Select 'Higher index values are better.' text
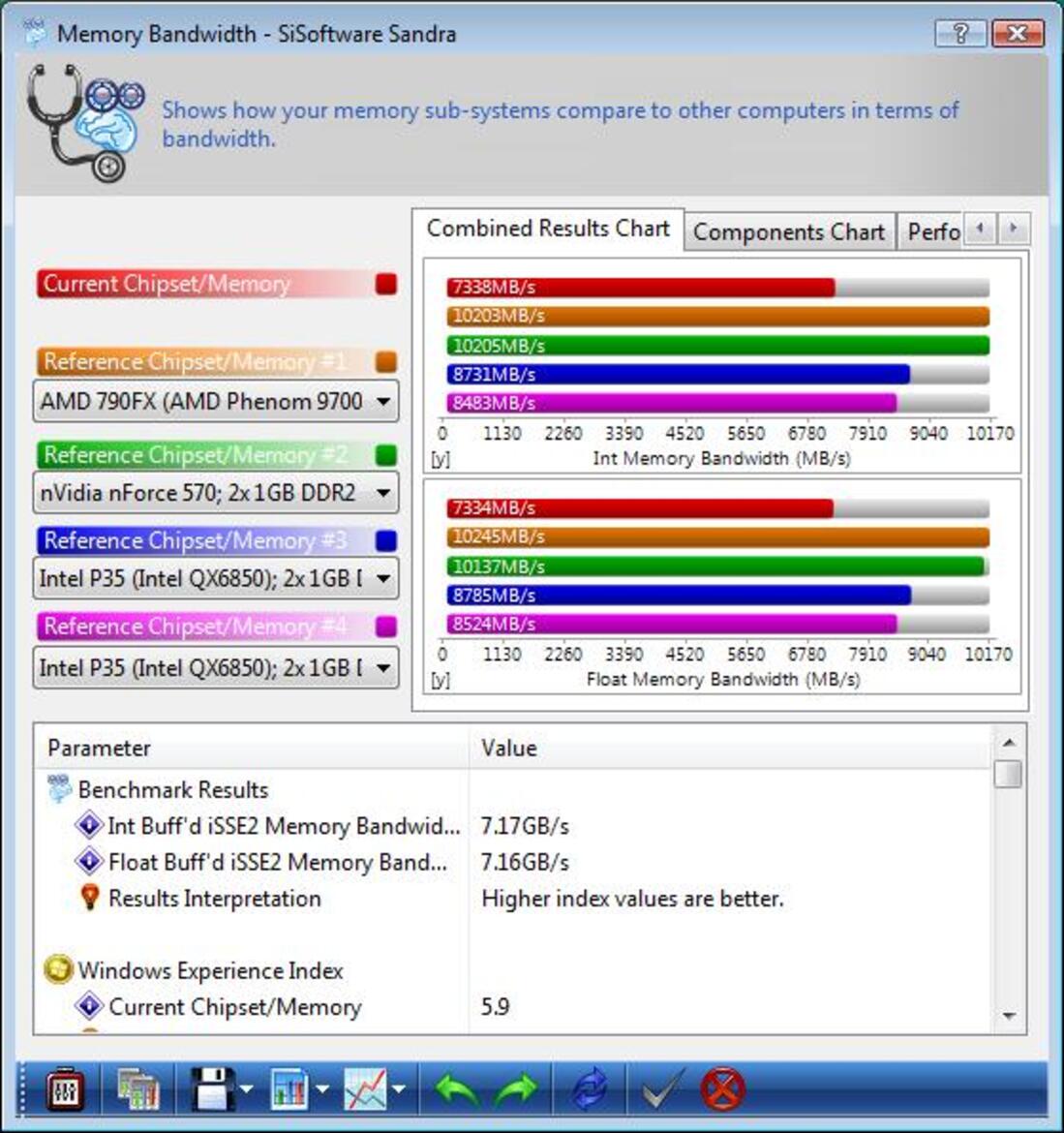This screenshot has width=1064, height=1133. tap(632, 898)
